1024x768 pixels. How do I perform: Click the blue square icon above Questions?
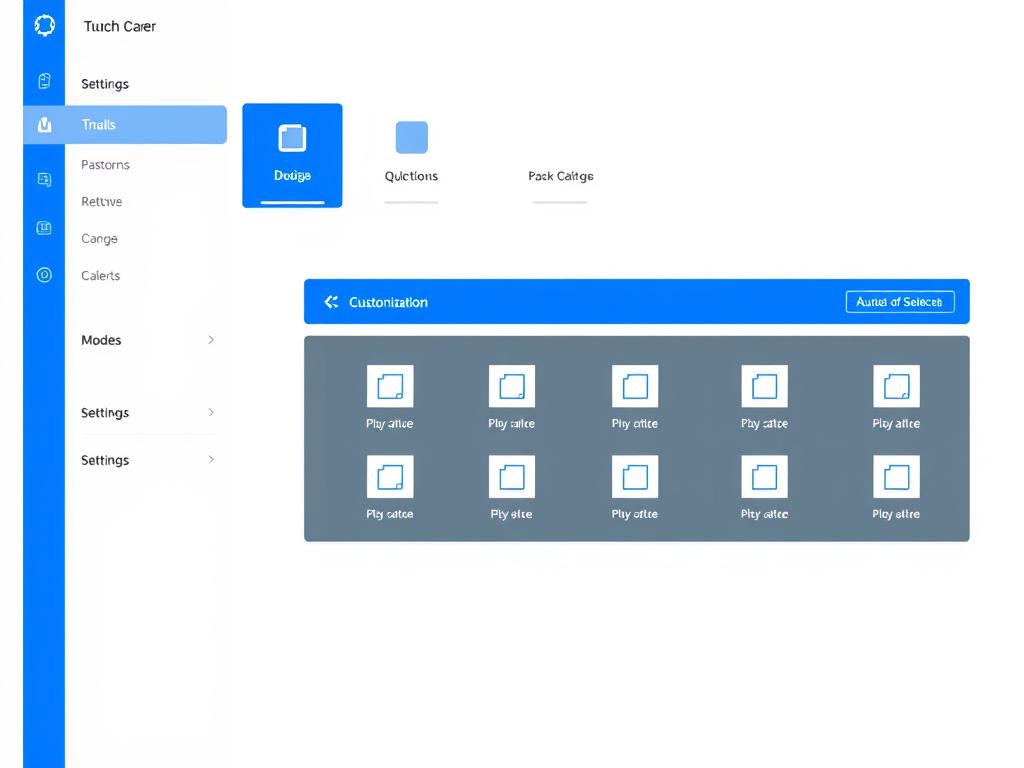tap(411, 137)
